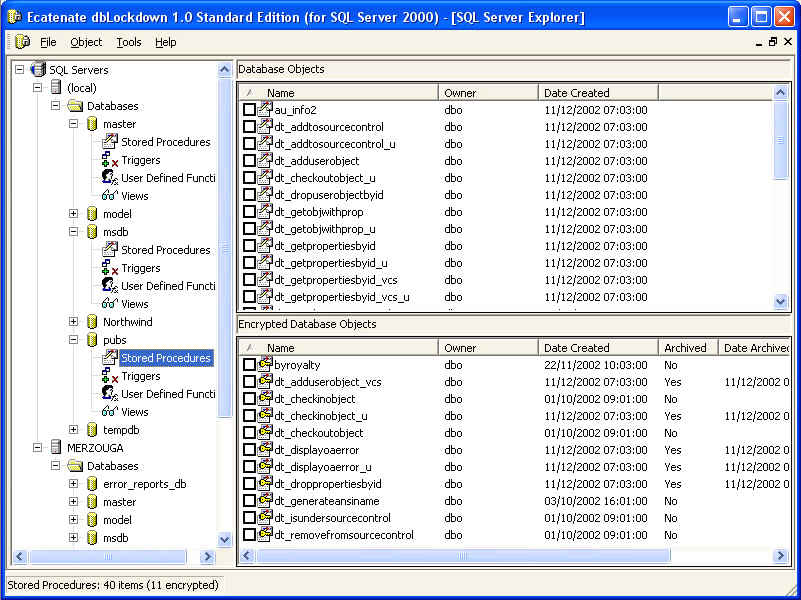Tick the dt_displayoaerror checkbox
This screenshot has width=801, height=600.
(249, 450)
